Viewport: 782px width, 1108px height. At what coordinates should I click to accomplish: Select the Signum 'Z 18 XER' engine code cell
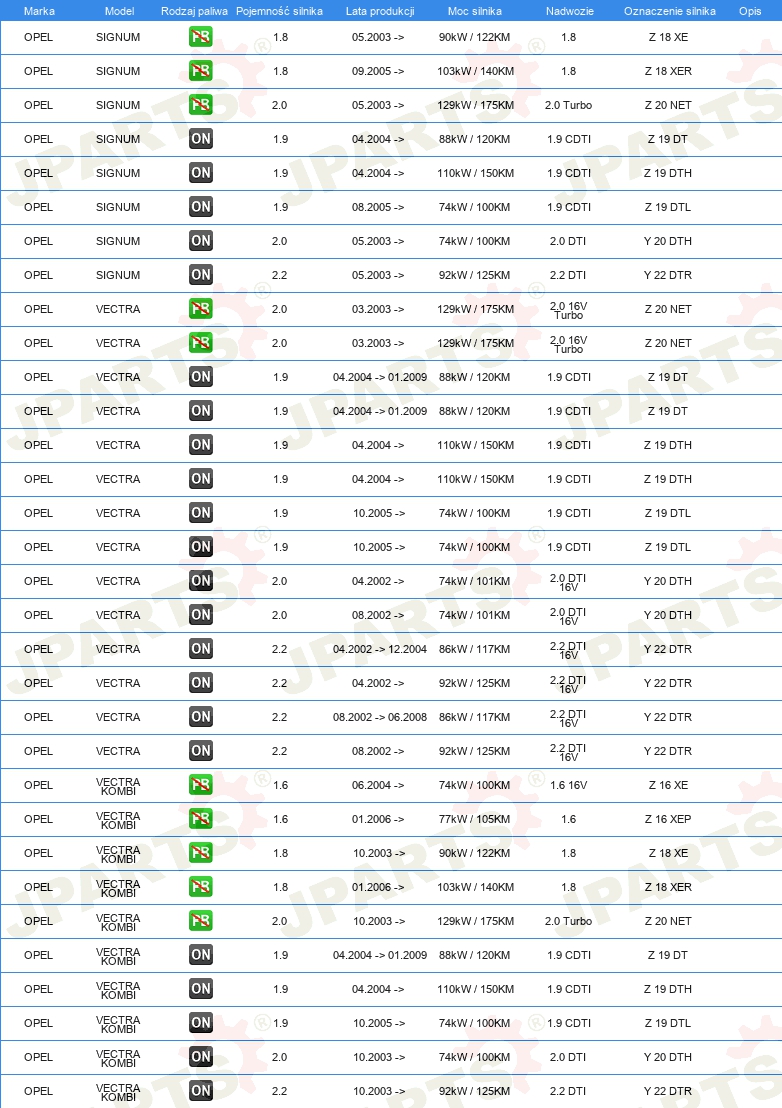tap(668, 71)
